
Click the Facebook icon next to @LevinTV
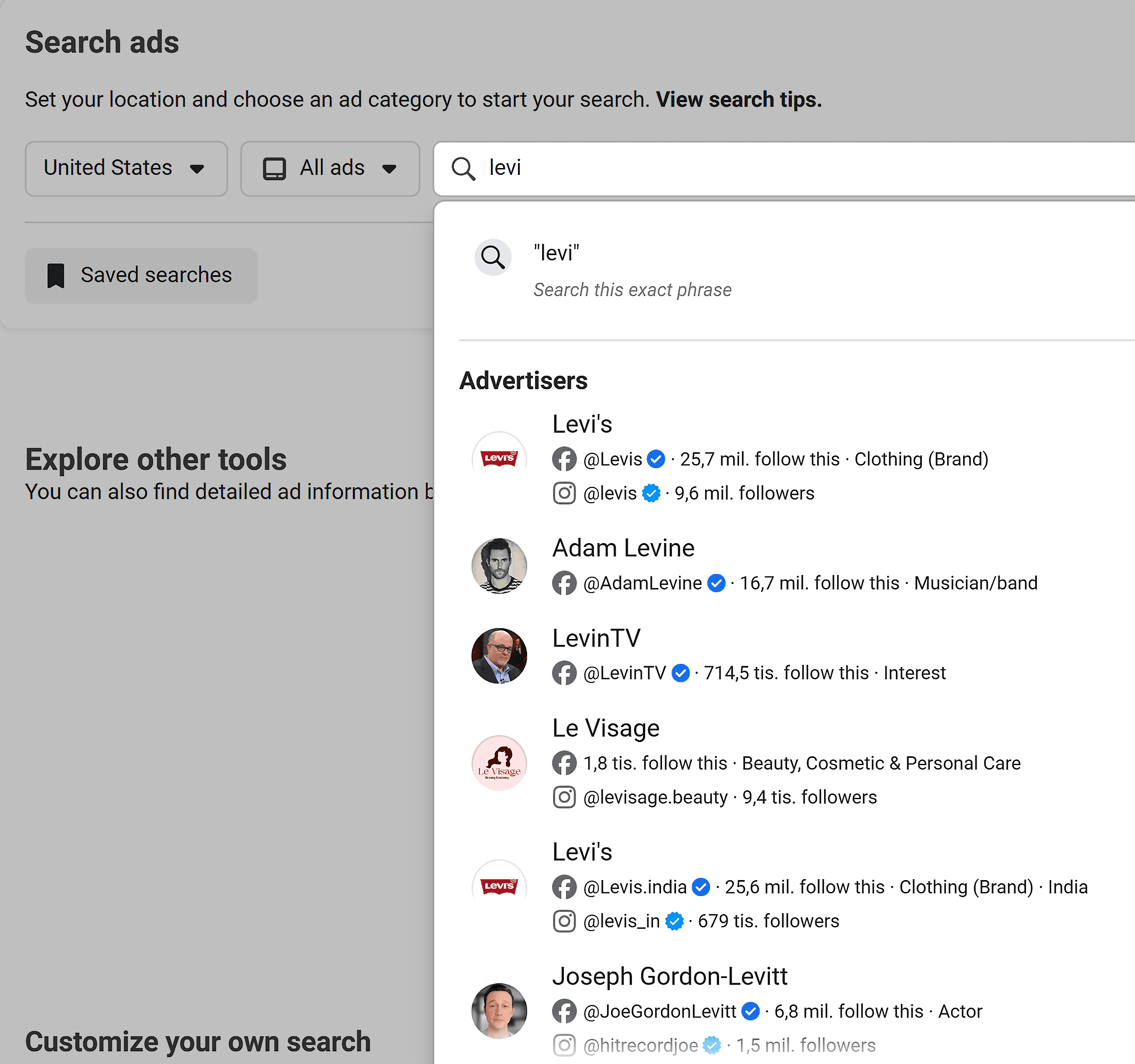564,673
